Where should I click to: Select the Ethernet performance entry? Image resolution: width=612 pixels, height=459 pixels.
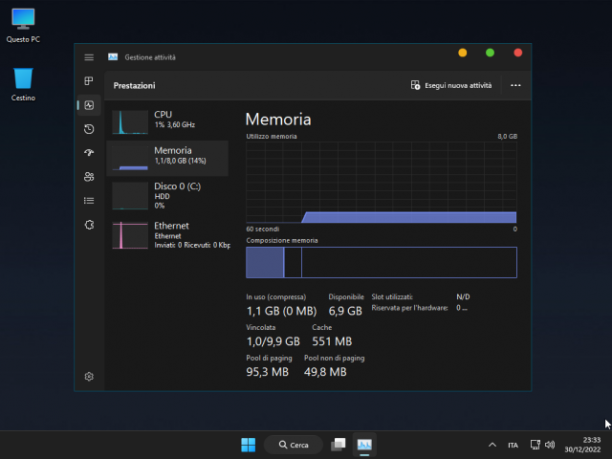[x=167, y=235]
